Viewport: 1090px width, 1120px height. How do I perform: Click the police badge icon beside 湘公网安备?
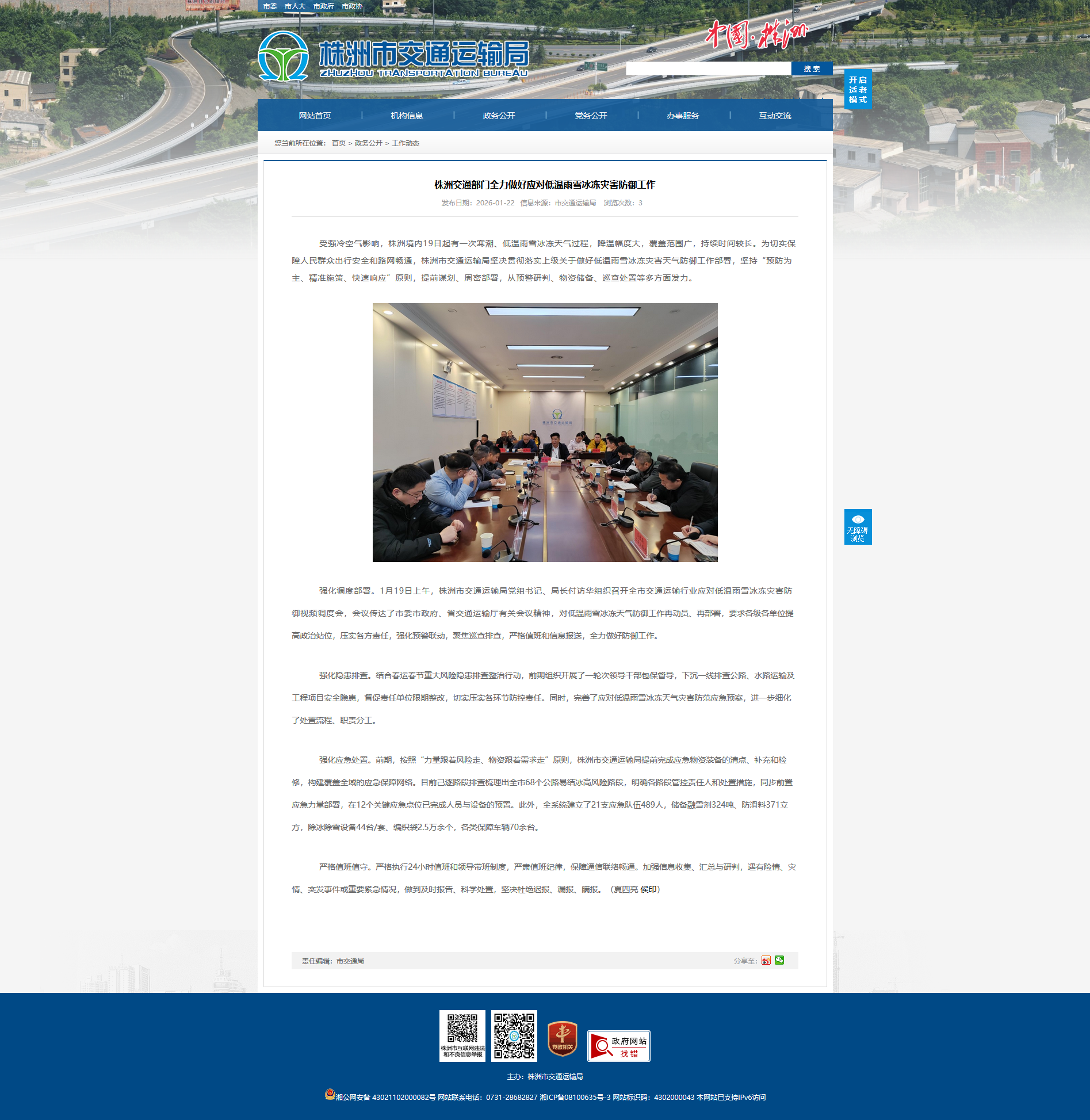[330, 1094]
